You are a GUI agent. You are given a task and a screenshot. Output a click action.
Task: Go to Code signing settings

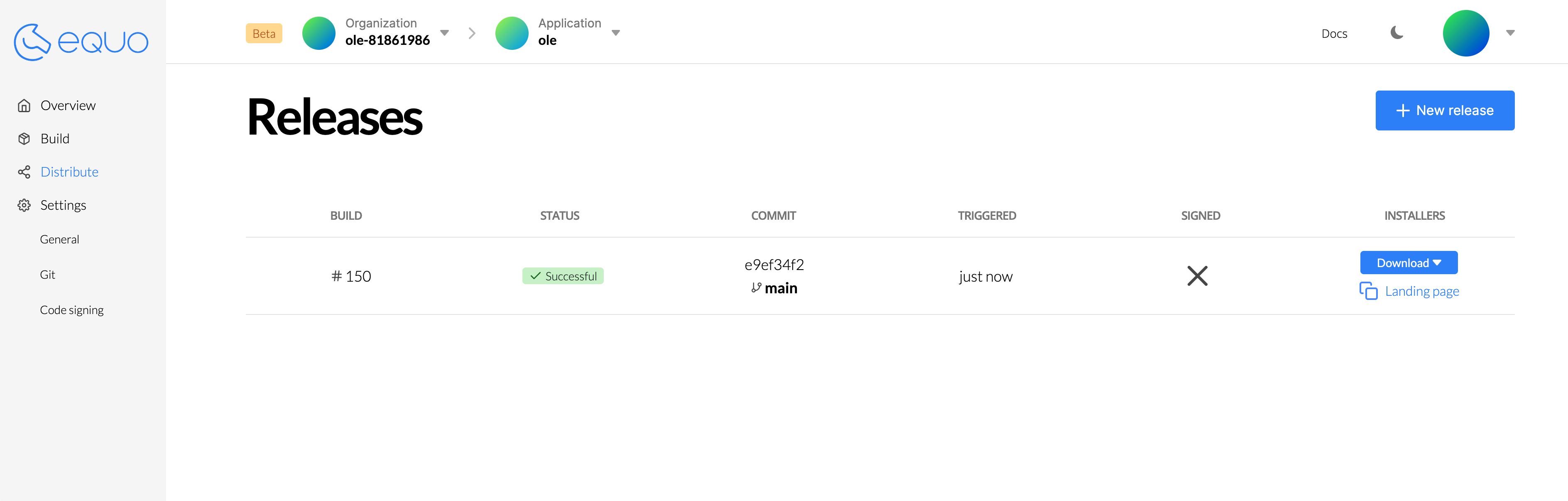pos(72,310)
